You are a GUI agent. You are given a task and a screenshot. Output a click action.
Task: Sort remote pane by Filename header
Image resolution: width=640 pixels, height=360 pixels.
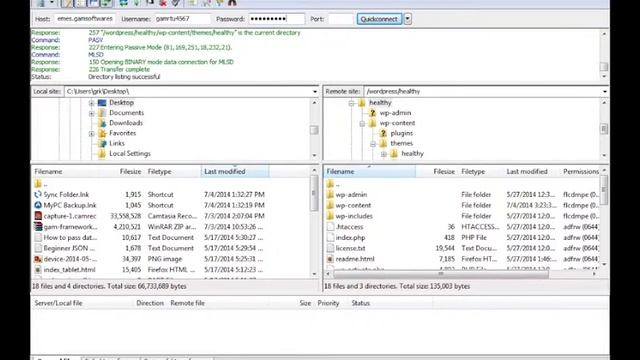tap(370, 171)
